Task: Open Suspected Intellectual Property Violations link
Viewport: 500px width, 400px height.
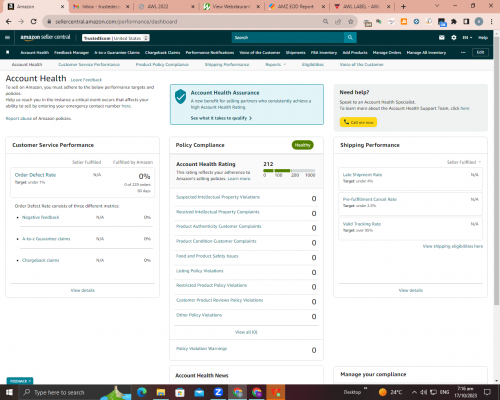Action: 218,197
